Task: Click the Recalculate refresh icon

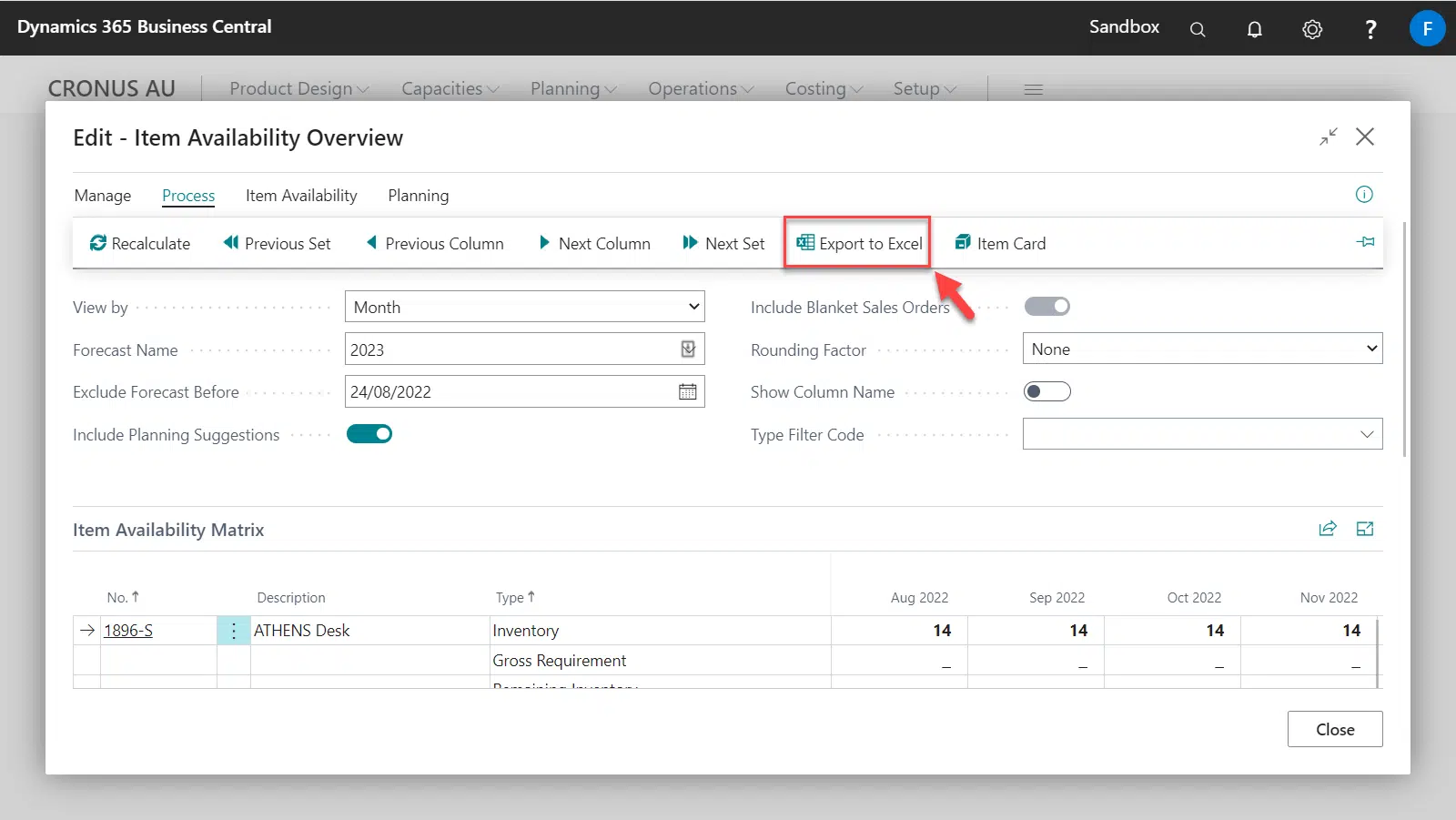Action: [98, 243]
